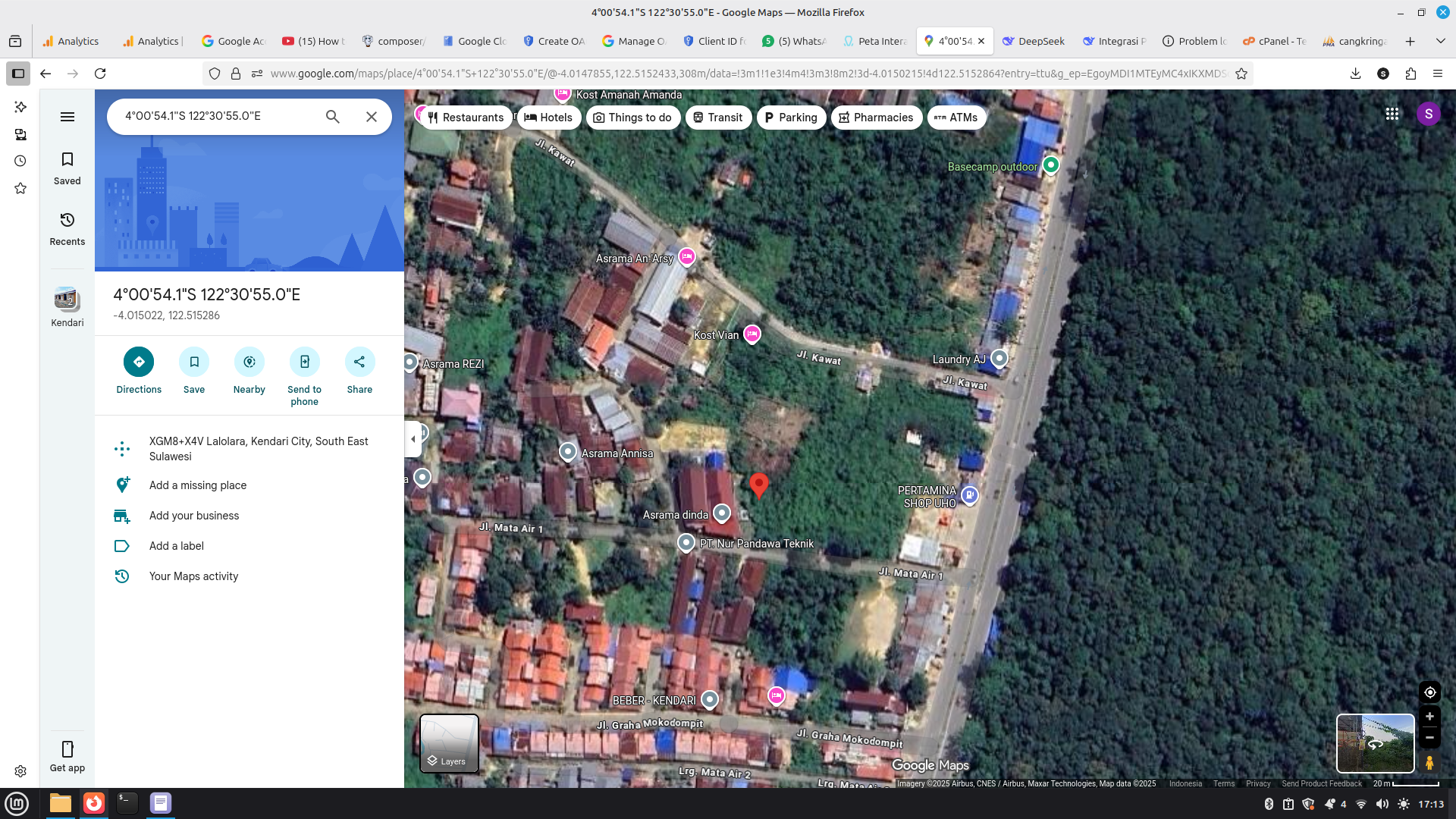
Task: Open the cPanel browser tab
Action: [1272, 41]
